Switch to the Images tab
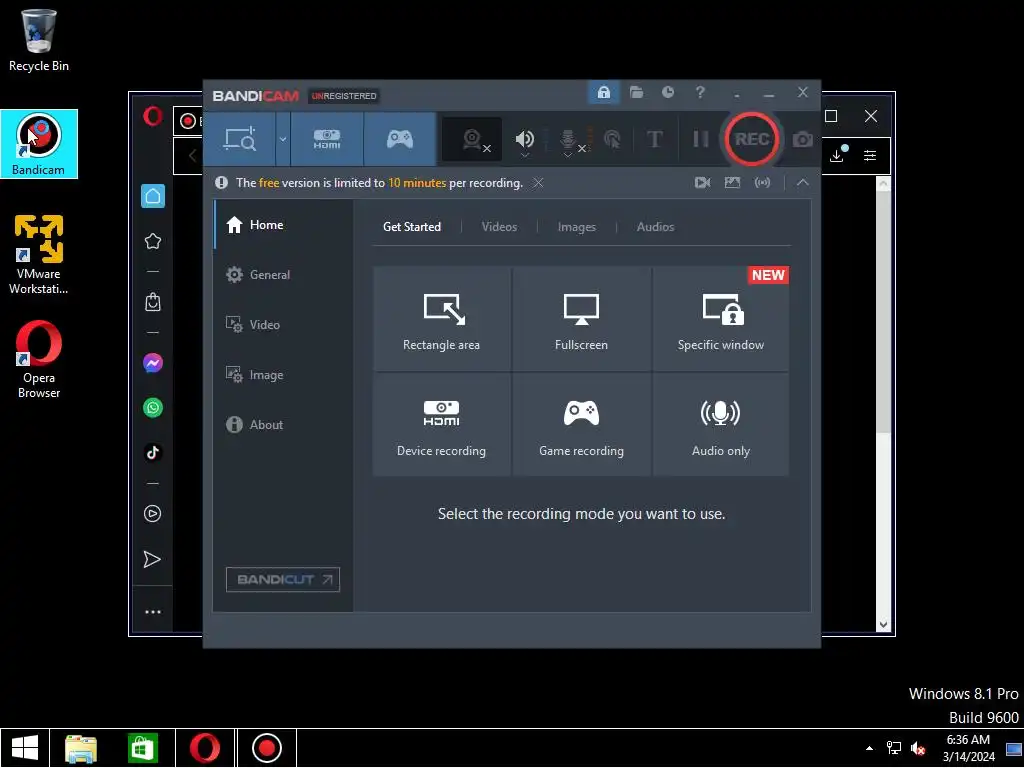The width and height of the screenshot is (1024, 768). point(577,227)
